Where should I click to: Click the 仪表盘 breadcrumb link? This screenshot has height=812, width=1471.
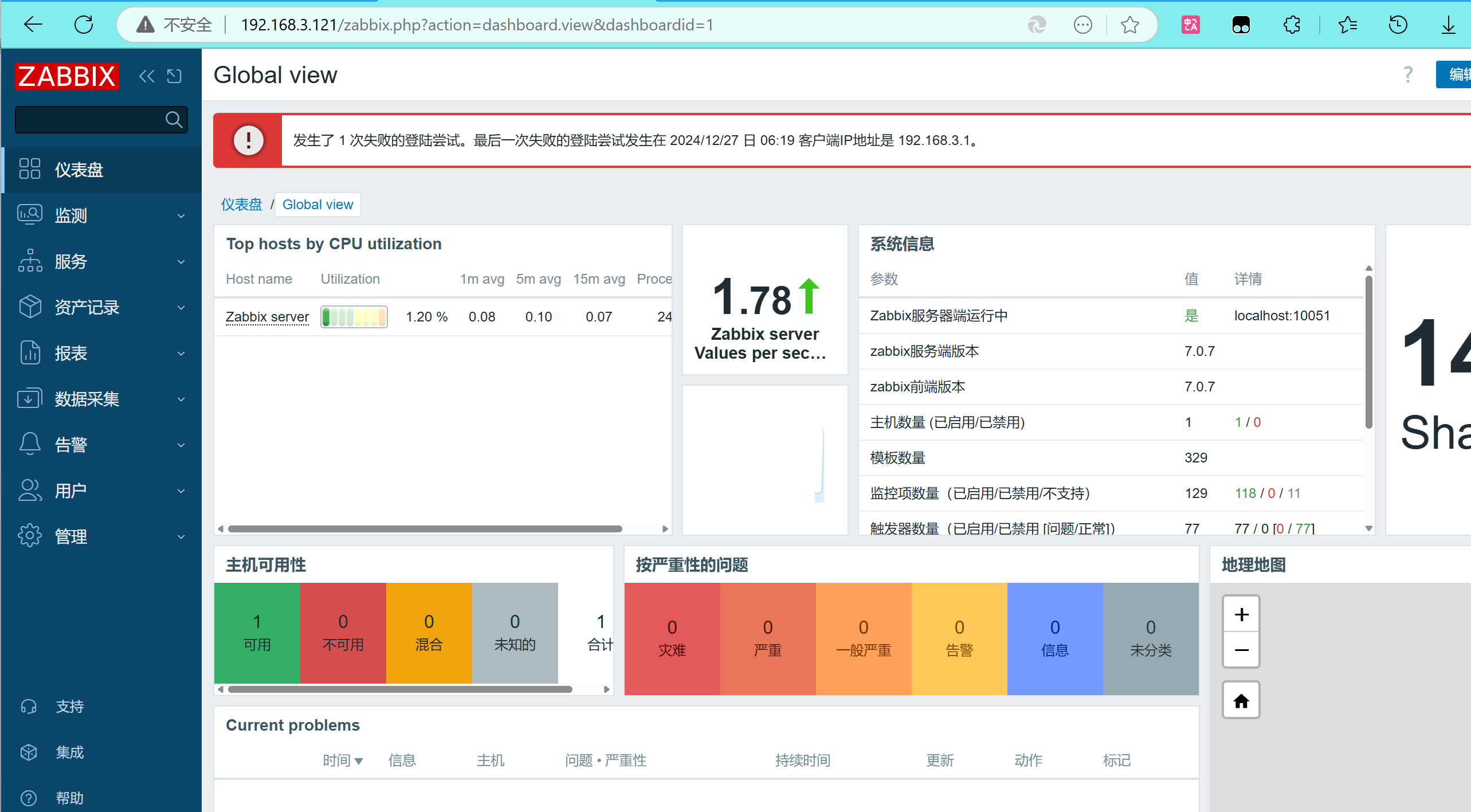point(241,205)
